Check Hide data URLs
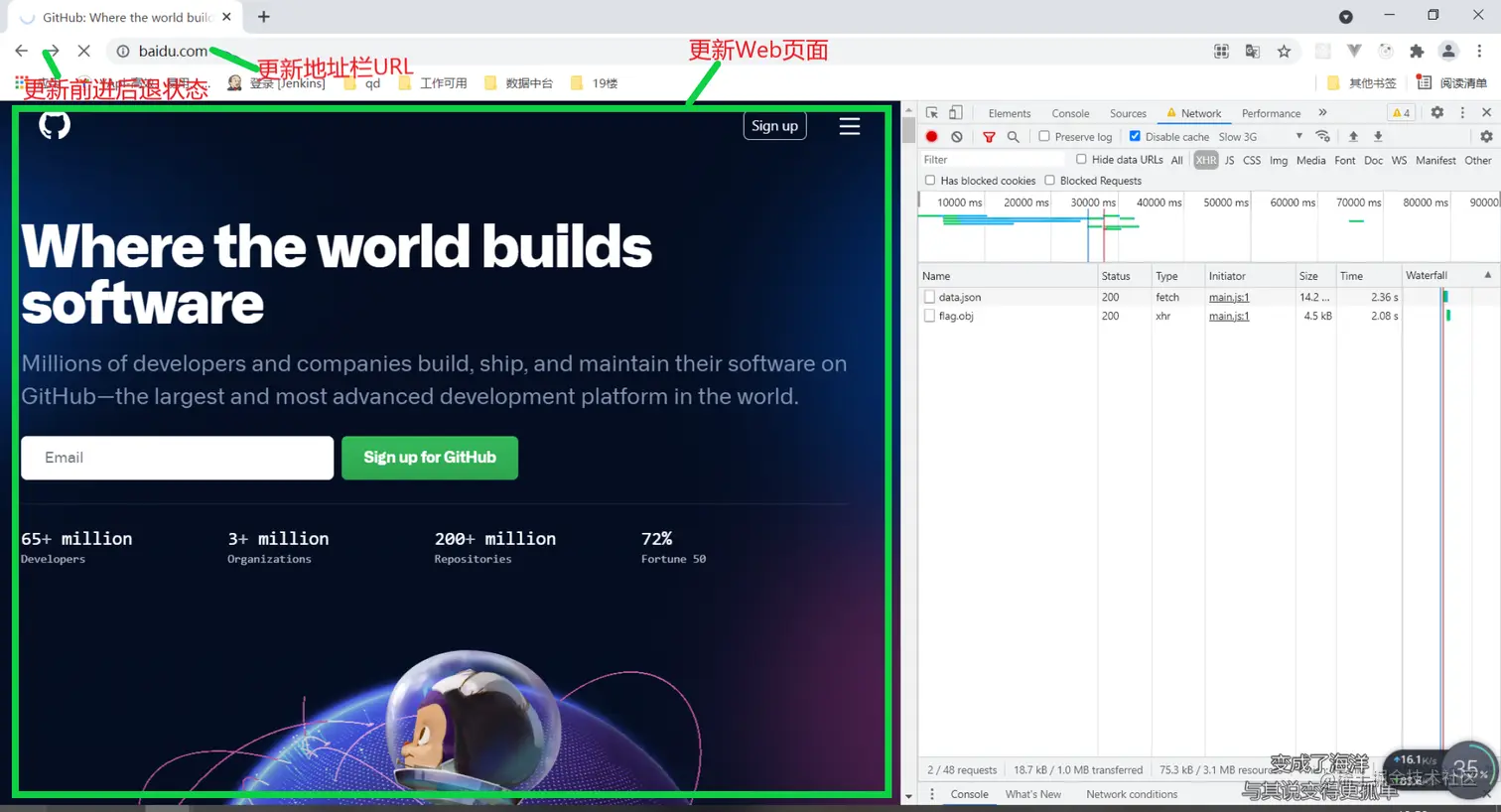1501x812 pixels. click(1081, 160)
